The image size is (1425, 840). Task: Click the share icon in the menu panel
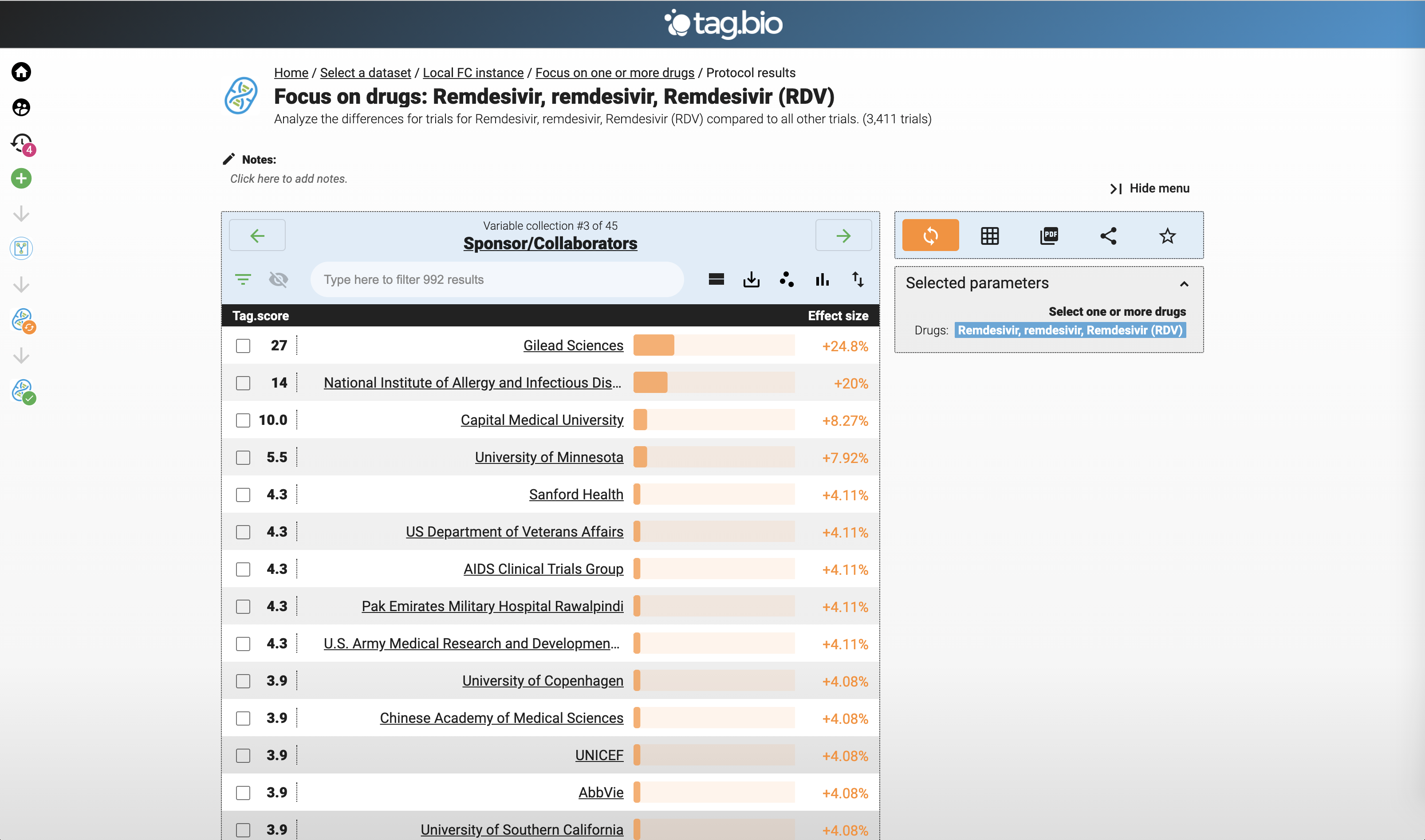pyautogui.click(x=1108, y=236)
